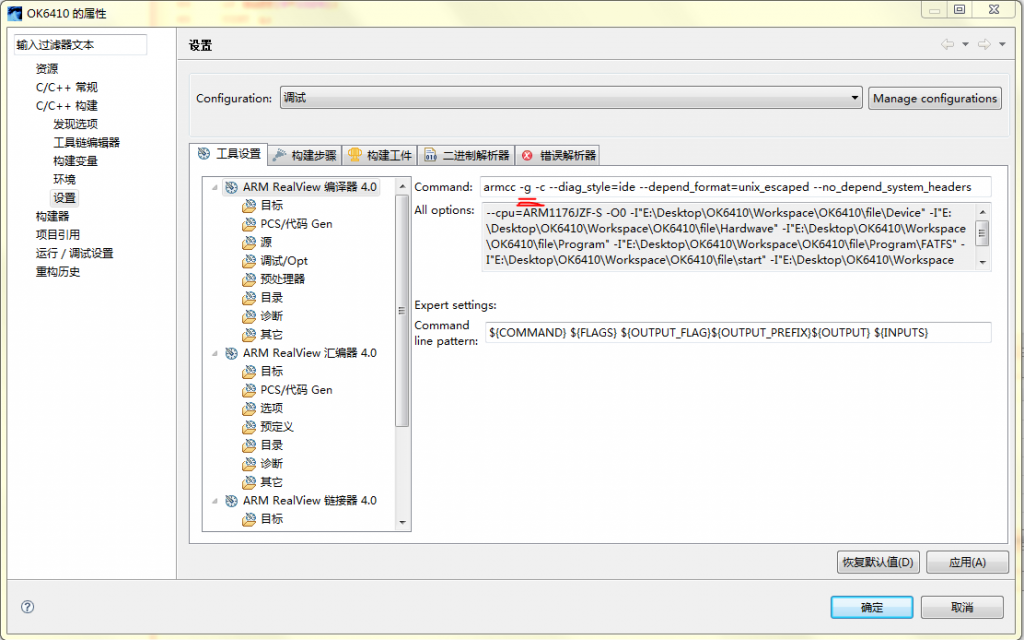Click the tool tree vertical scrollbar thumb

[x=402, y=310]
